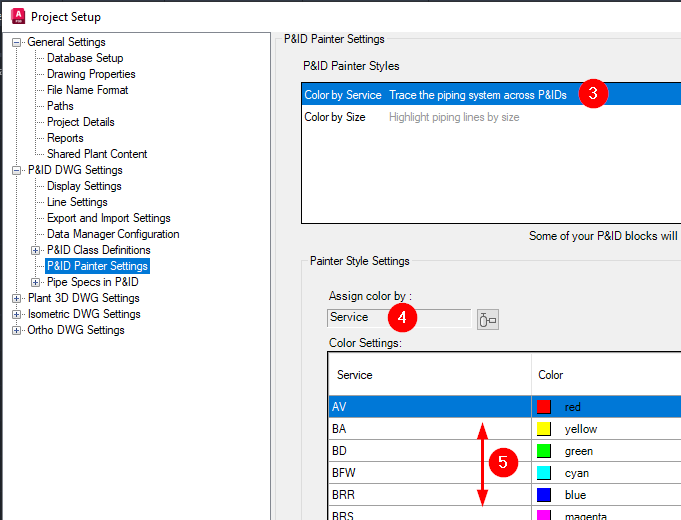Viewport: 681px width, 520px height.
Task: Click the AutoCAD Plant 3D app icon
Action: (18, 16)
